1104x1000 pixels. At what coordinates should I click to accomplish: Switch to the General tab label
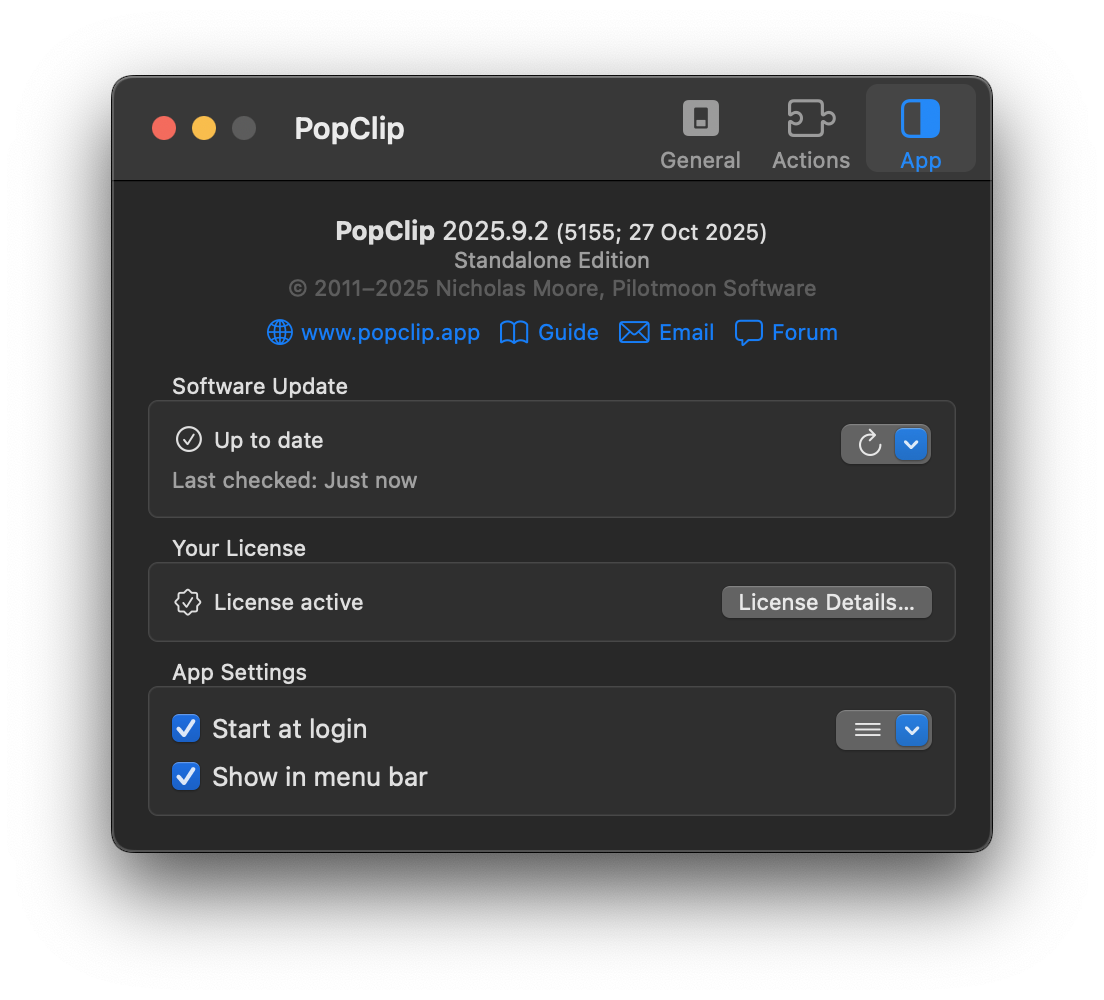(700, 160)
